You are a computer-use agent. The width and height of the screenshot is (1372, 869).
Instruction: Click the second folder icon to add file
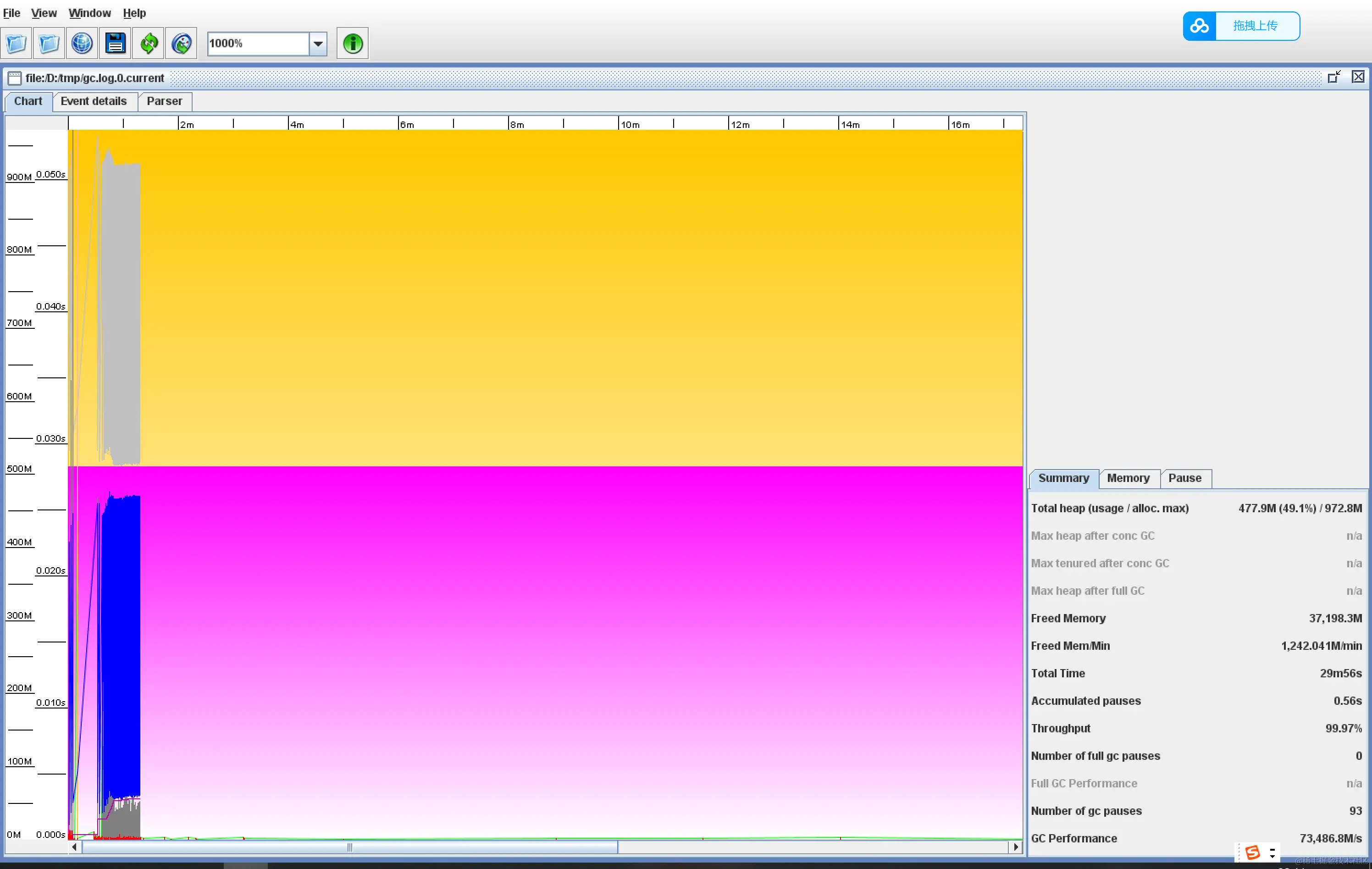click(x=49, y=43)
